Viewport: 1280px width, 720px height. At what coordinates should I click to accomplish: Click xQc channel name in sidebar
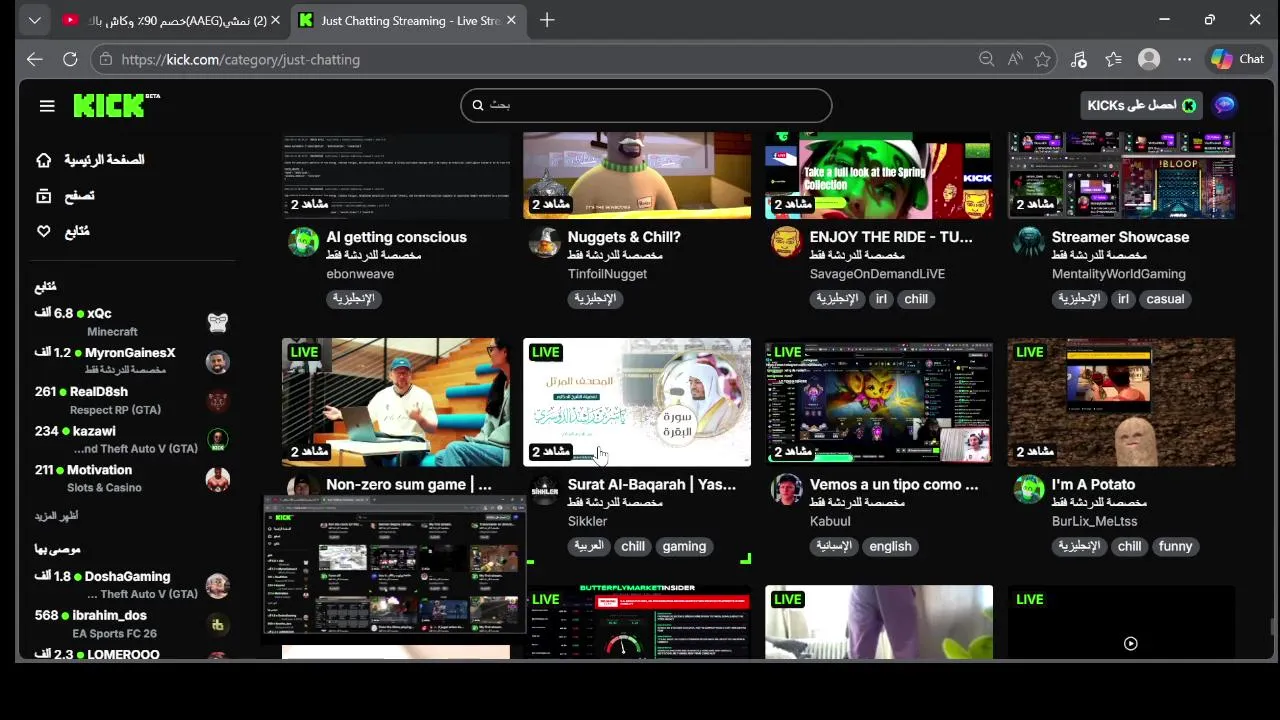tap(99, 314)
